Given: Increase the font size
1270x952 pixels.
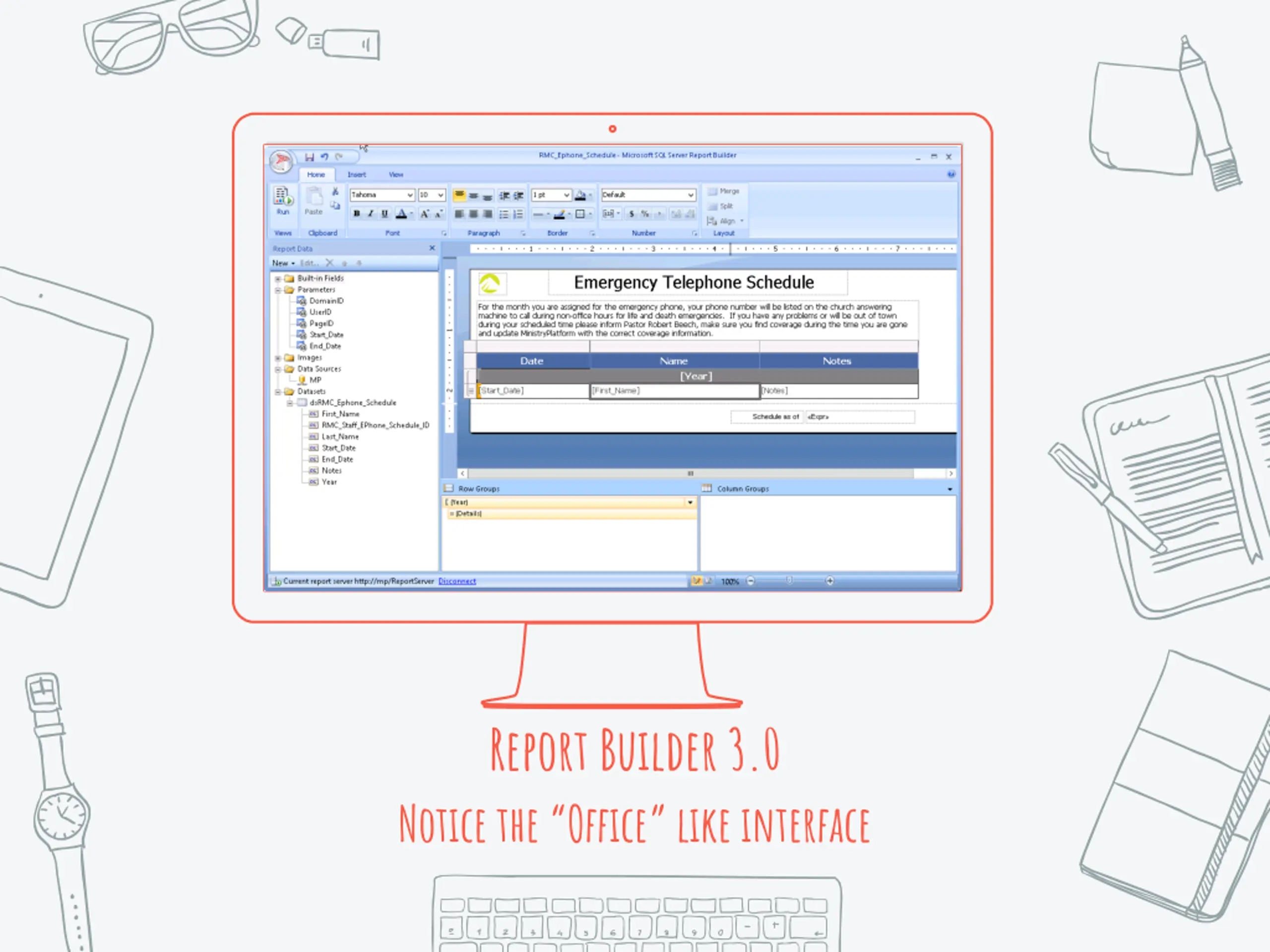Looking at the screenshot, I should coord(424,214).
